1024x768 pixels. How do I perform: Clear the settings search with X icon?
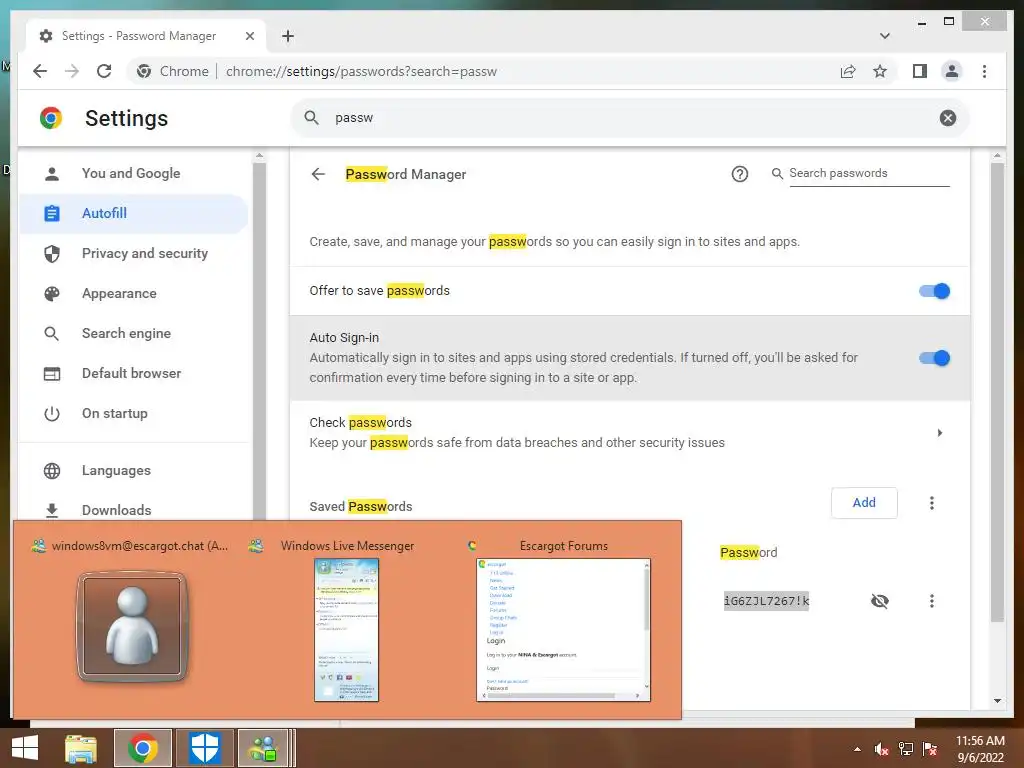point(948,118)
